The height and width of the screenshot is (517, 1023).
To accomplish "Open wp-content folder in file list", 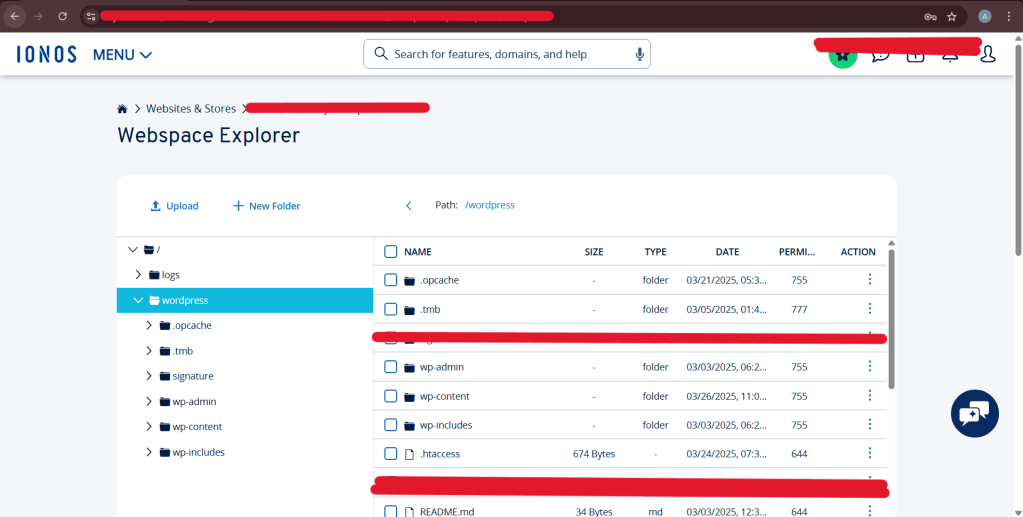I will pos(444,396).
